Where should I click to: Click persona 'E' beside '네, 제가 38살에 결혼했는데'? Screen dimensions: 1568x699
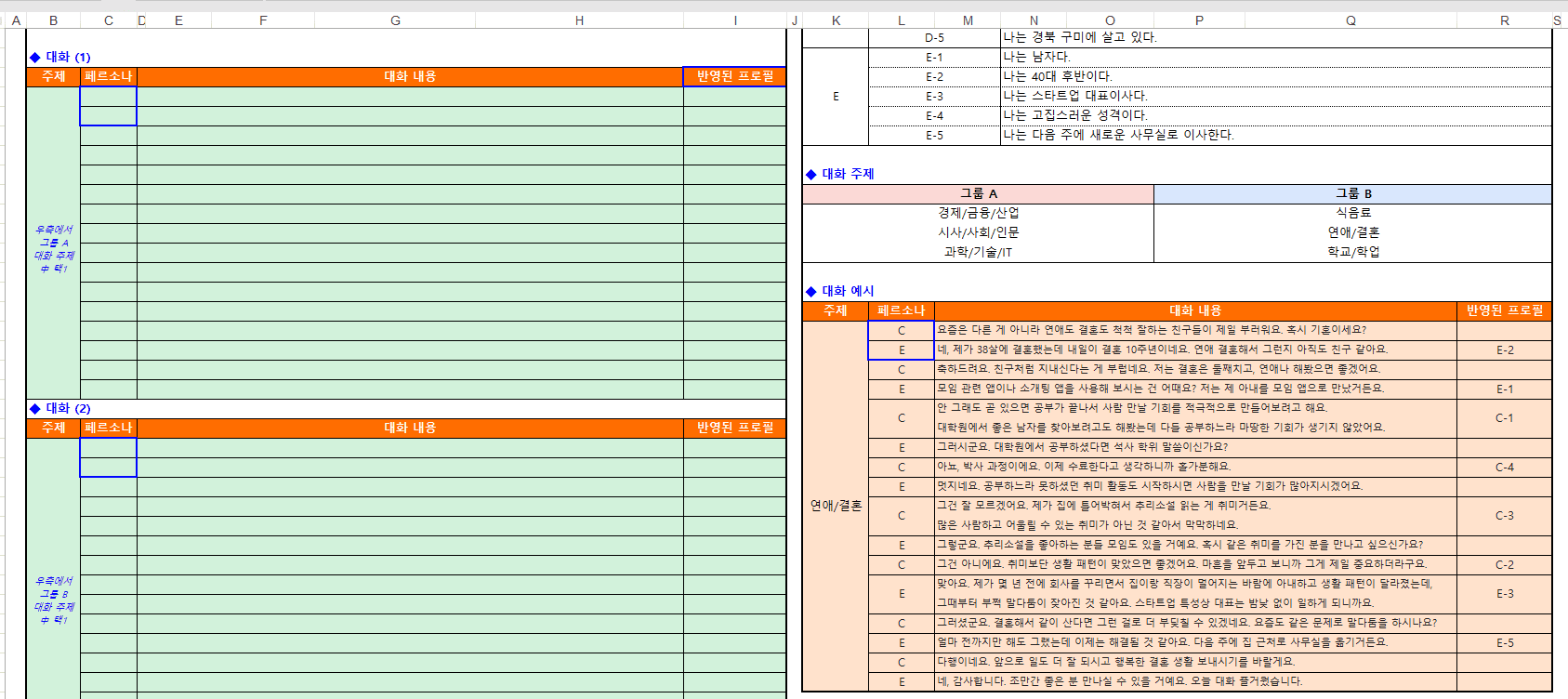pyautogui.click(x=901, y=349)
